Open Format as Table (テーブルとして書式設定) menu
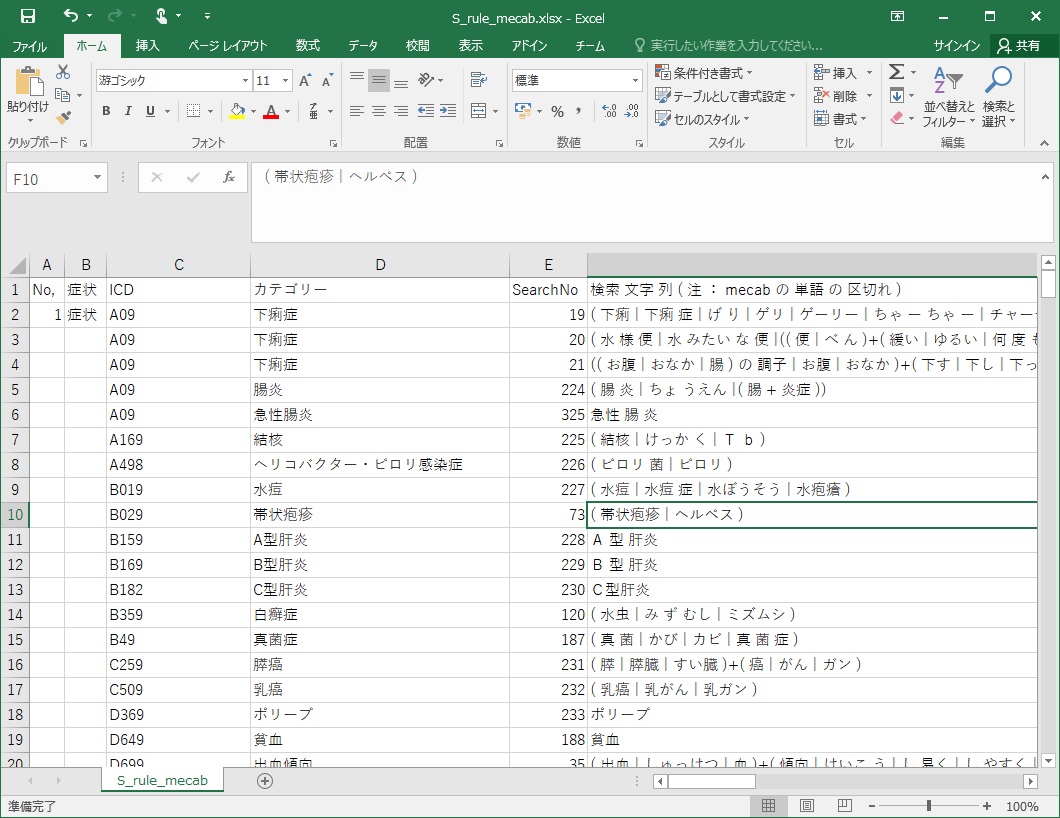Viewport: 1060px width, 818px height. (x=725, y=96)
